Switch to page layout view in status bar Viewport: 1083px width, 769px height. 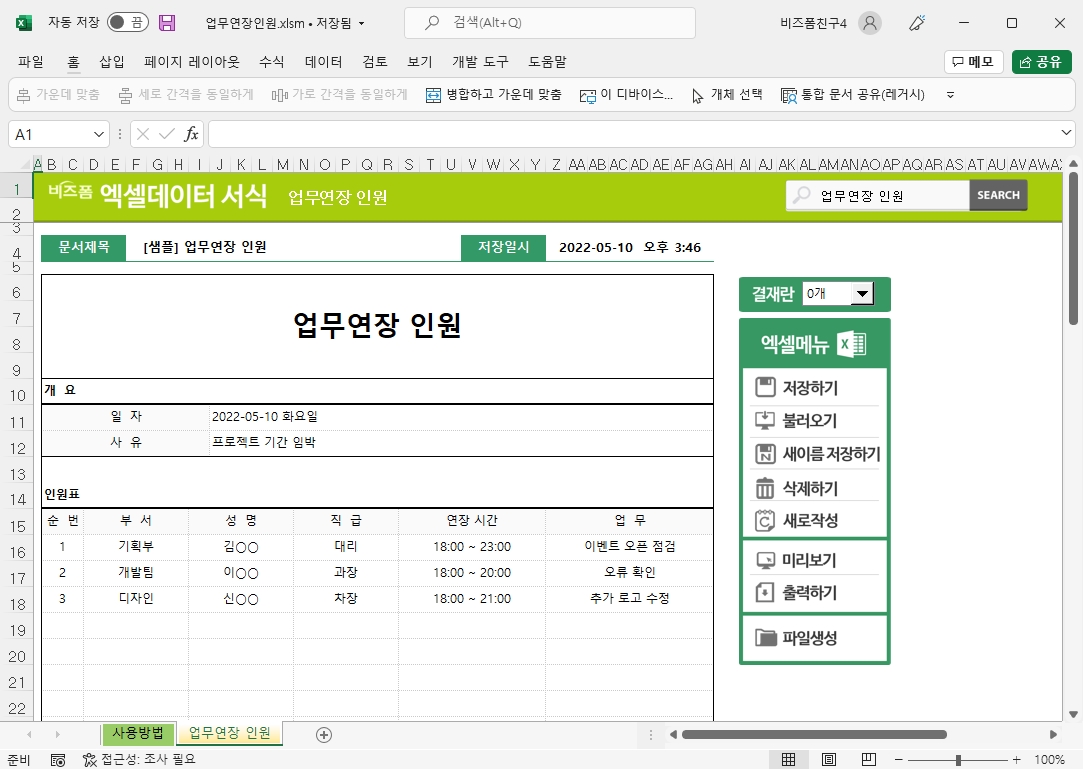pyautogui.click(x=829, y=760)
